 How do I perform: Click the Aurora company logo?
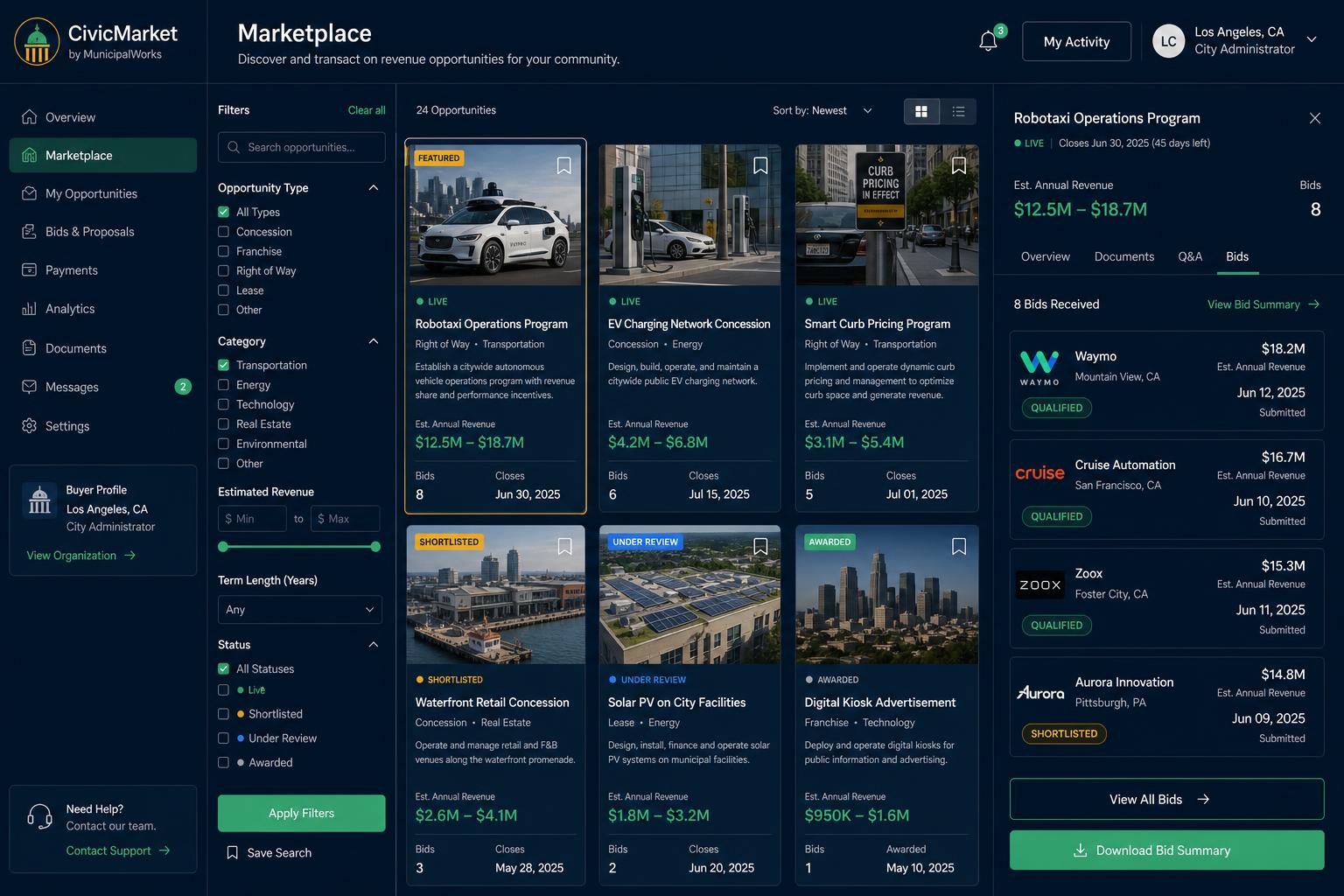[x=1039, y=692]
